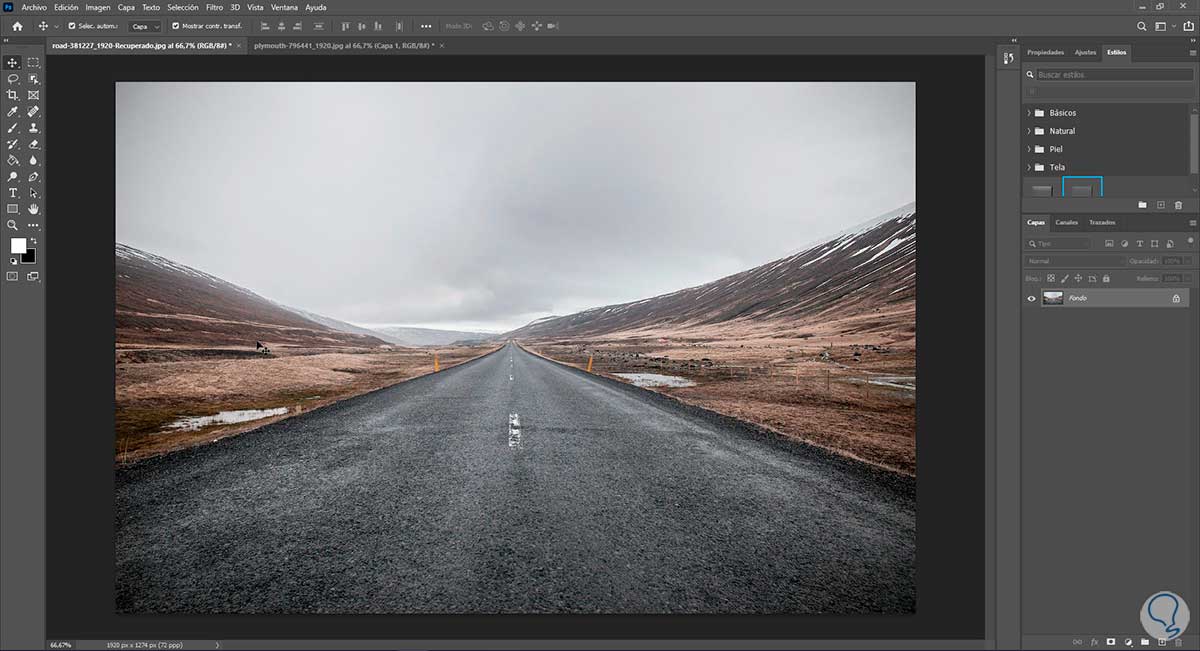Select the Dodge tool

point(13,176)
